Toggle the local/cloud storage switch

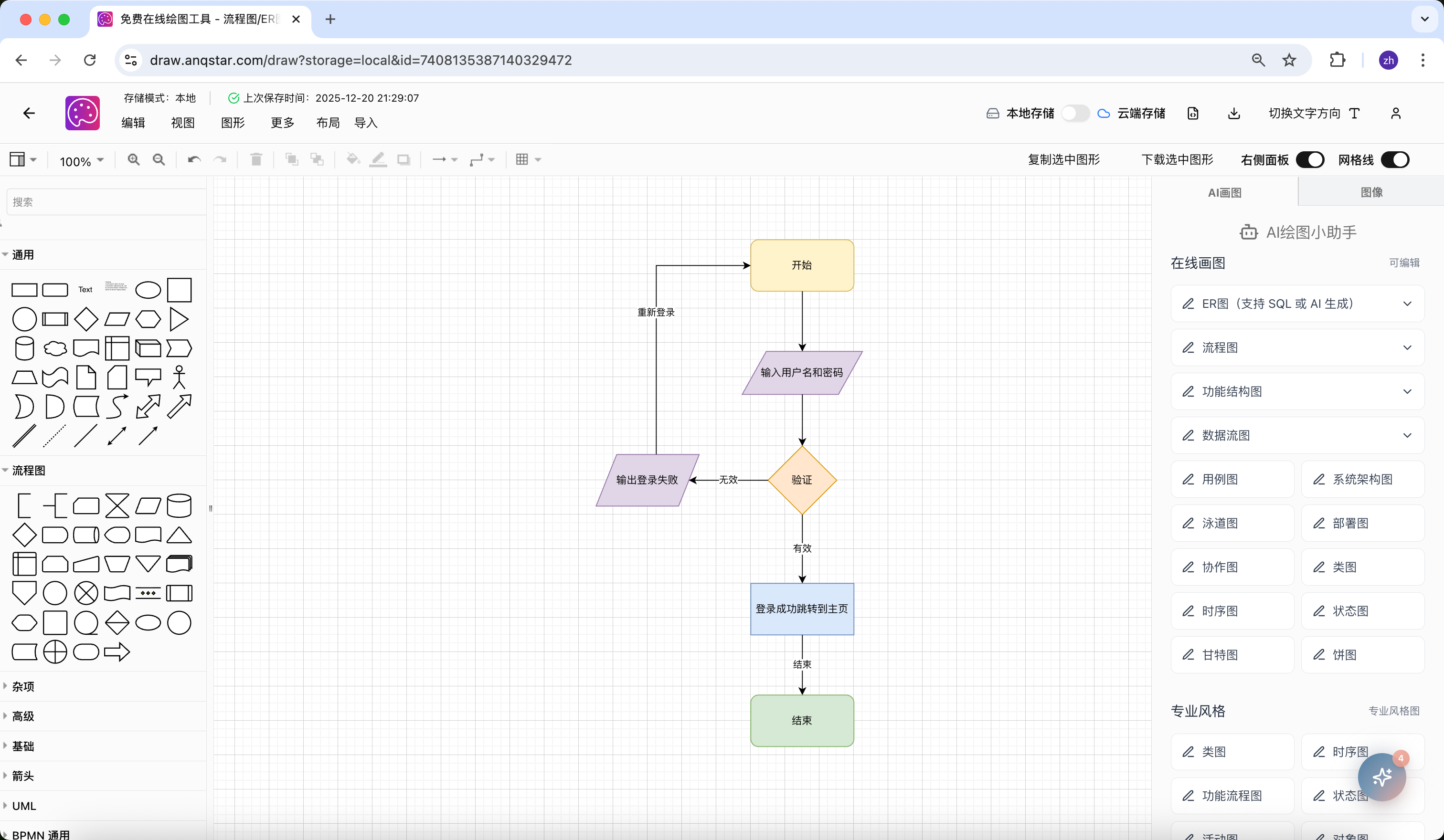pyautogui.click(x=1074, y=114)
